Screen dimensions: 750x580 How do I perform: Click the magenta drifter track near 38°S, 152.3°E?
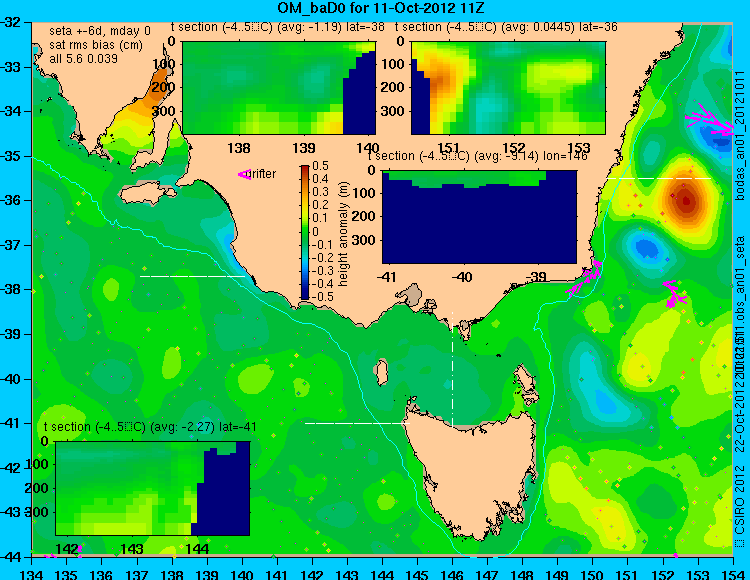[675, 294]
